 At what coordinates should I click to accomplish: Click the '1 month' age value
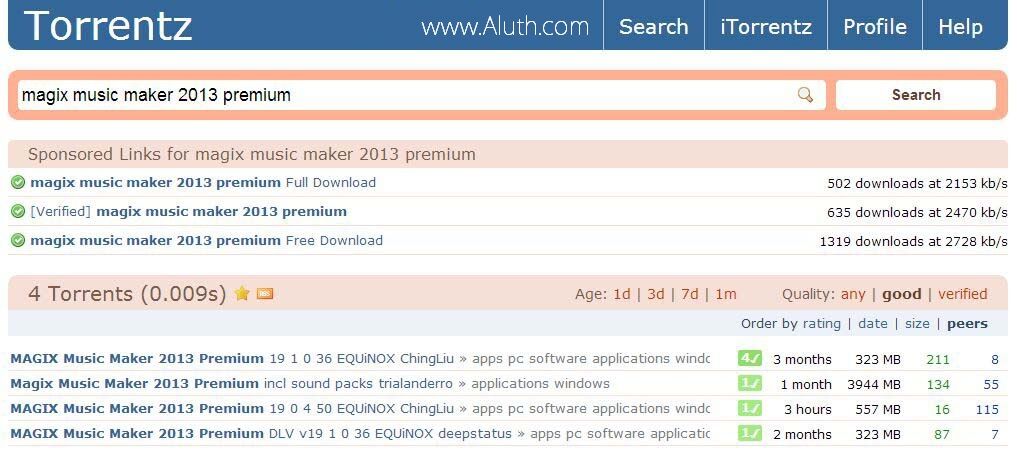[x=806, y=384]
